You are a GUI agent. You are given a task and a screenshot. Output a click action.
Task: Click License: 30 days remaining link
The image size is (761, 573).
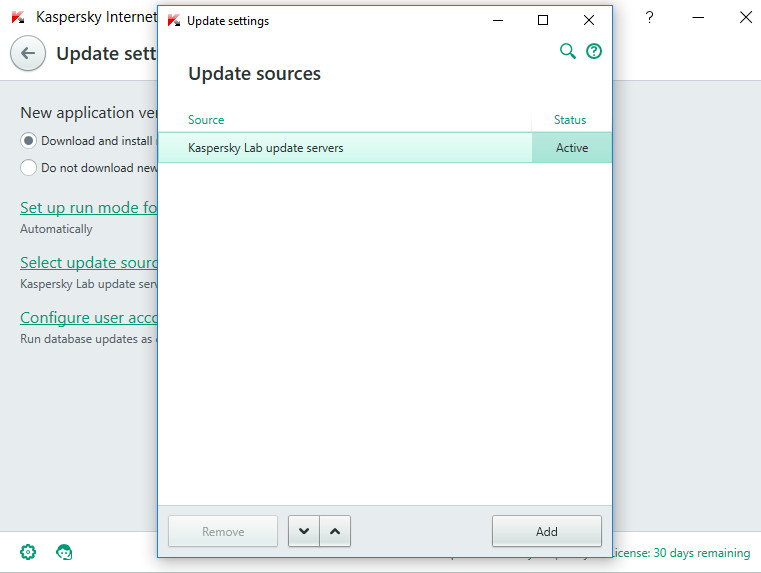[681, 553]
